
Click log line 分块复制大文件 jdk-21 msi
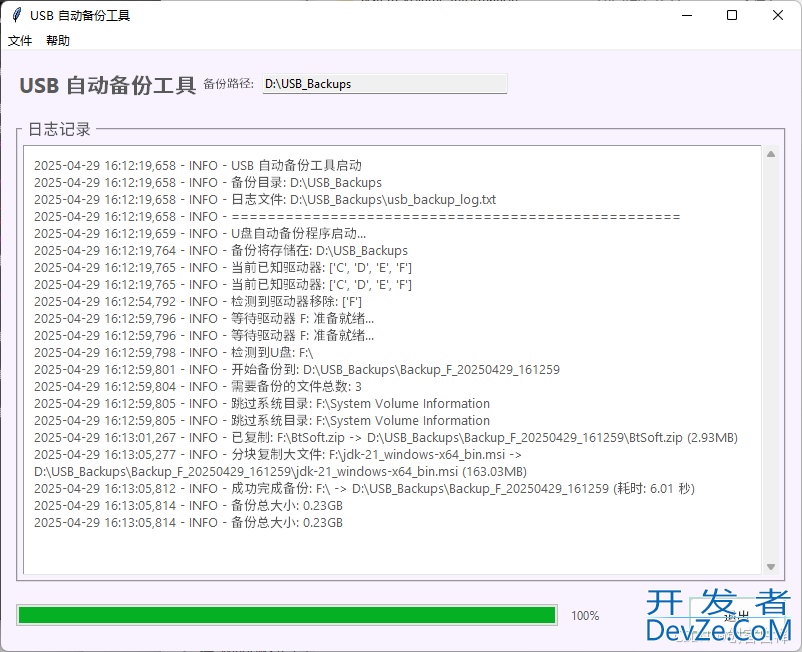point(280,463)
